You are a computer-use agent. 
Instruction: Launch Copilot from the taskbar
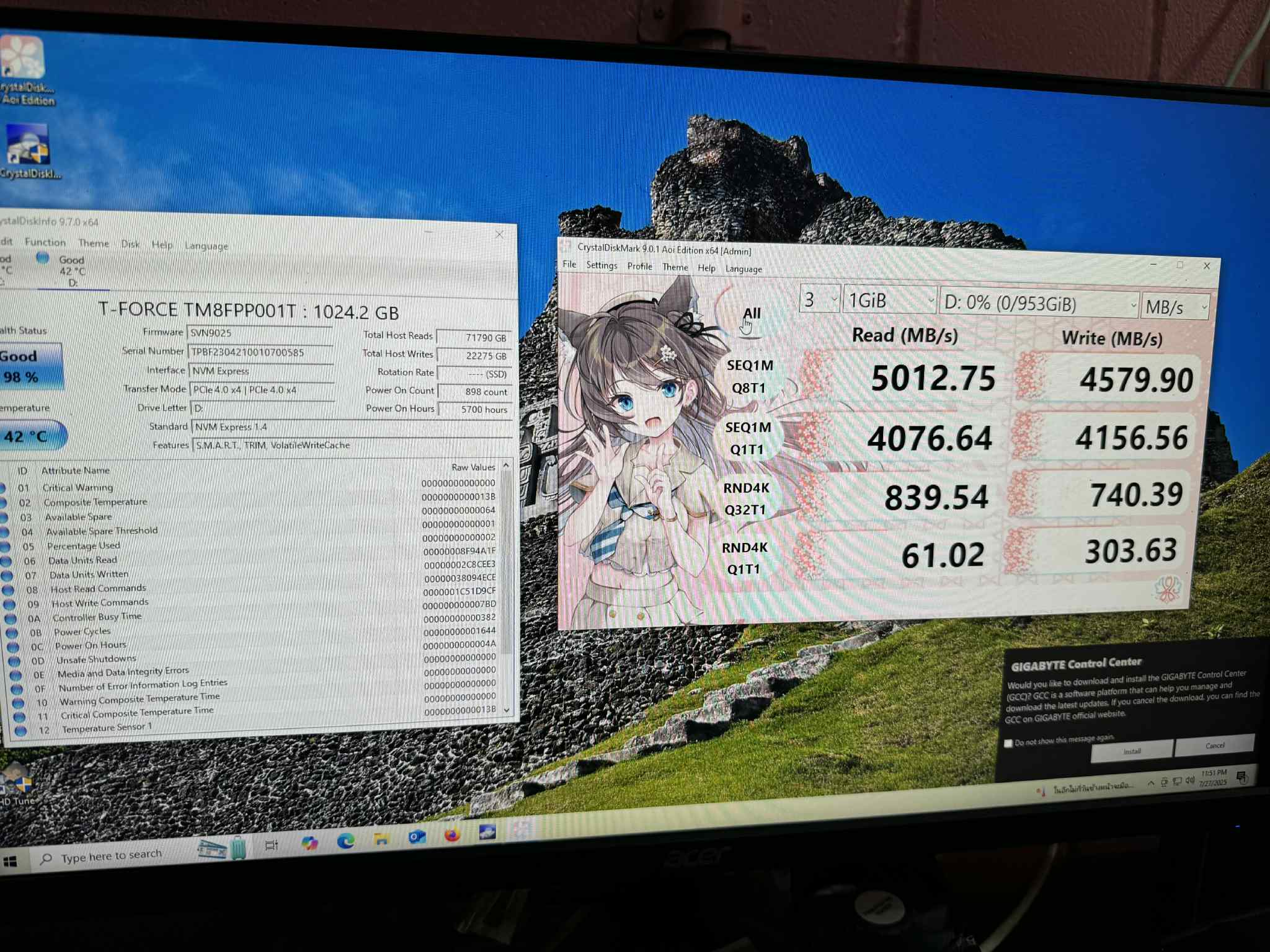(x=309, y=843)
